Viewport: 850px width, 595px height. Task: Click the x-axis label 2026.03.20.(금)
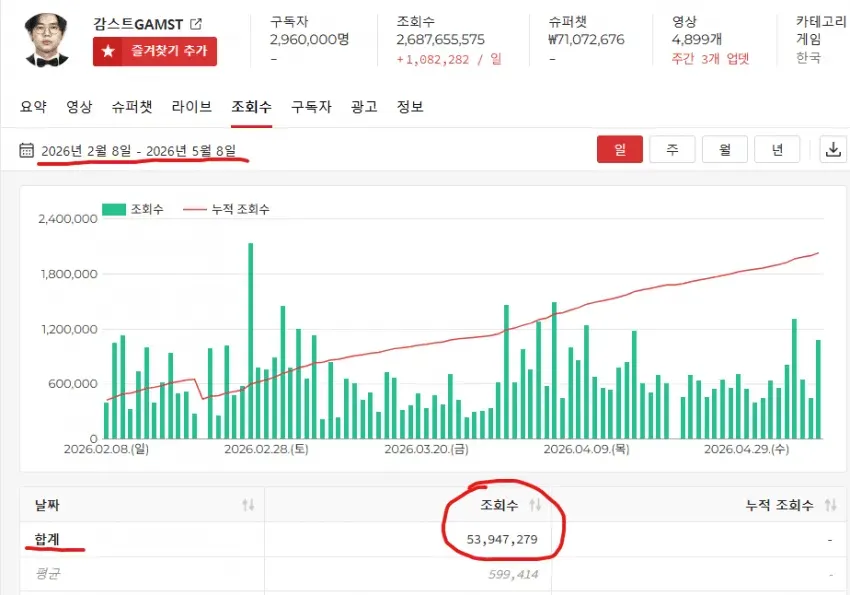pos(427,449)
